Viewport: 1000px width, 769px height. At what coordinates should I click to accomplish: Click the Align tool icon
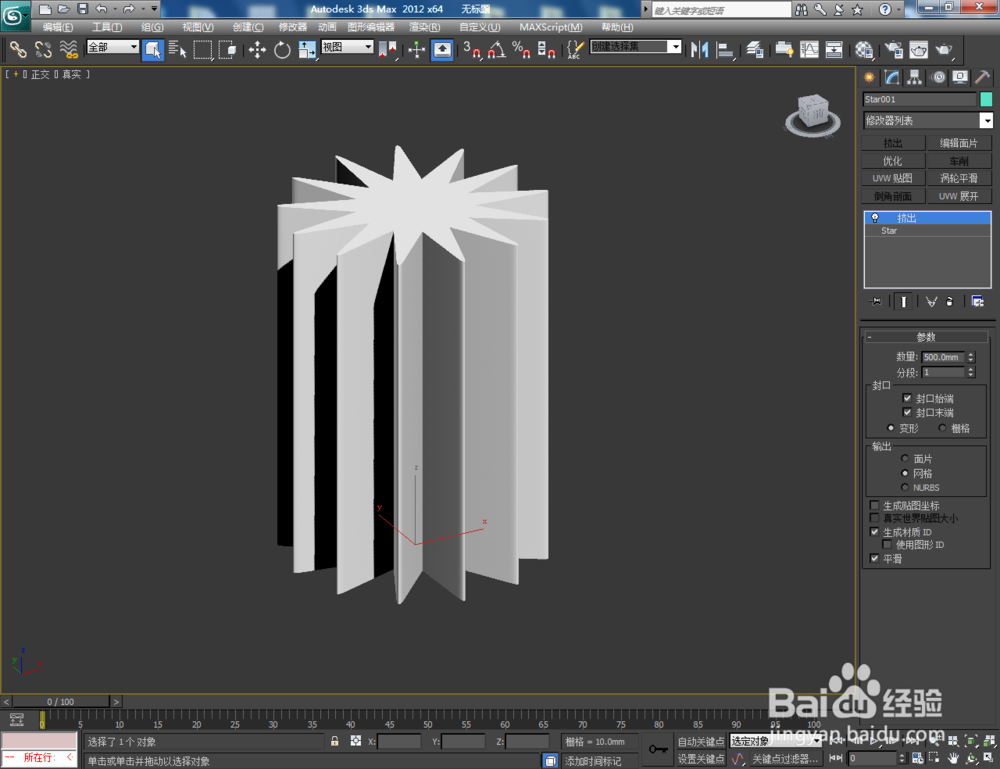[x=724, y=50]
